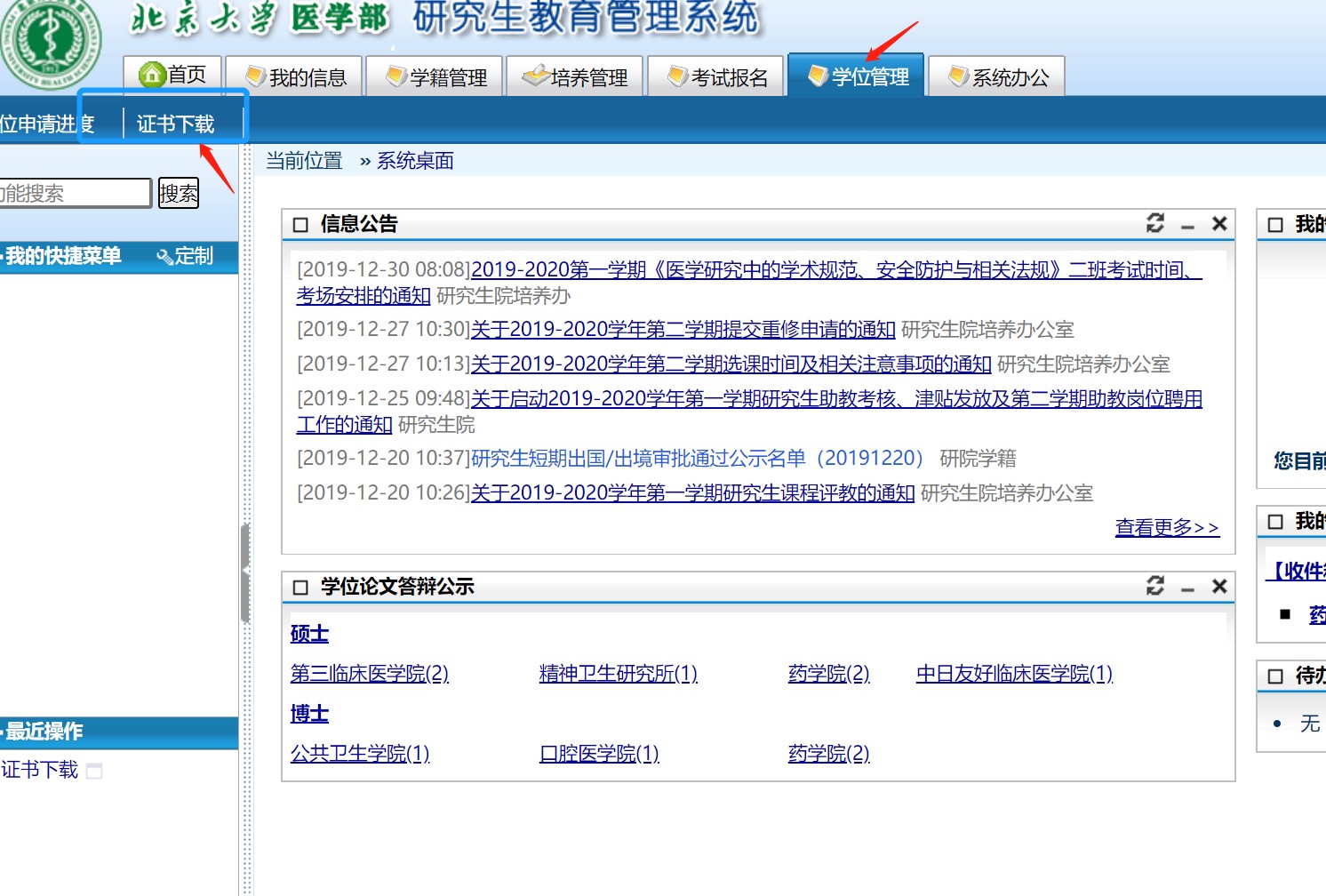The height and width of the screenshot is (896, 1326).
Task: Open the 研究生助教考核 notice
Action: tap(749, 412)
